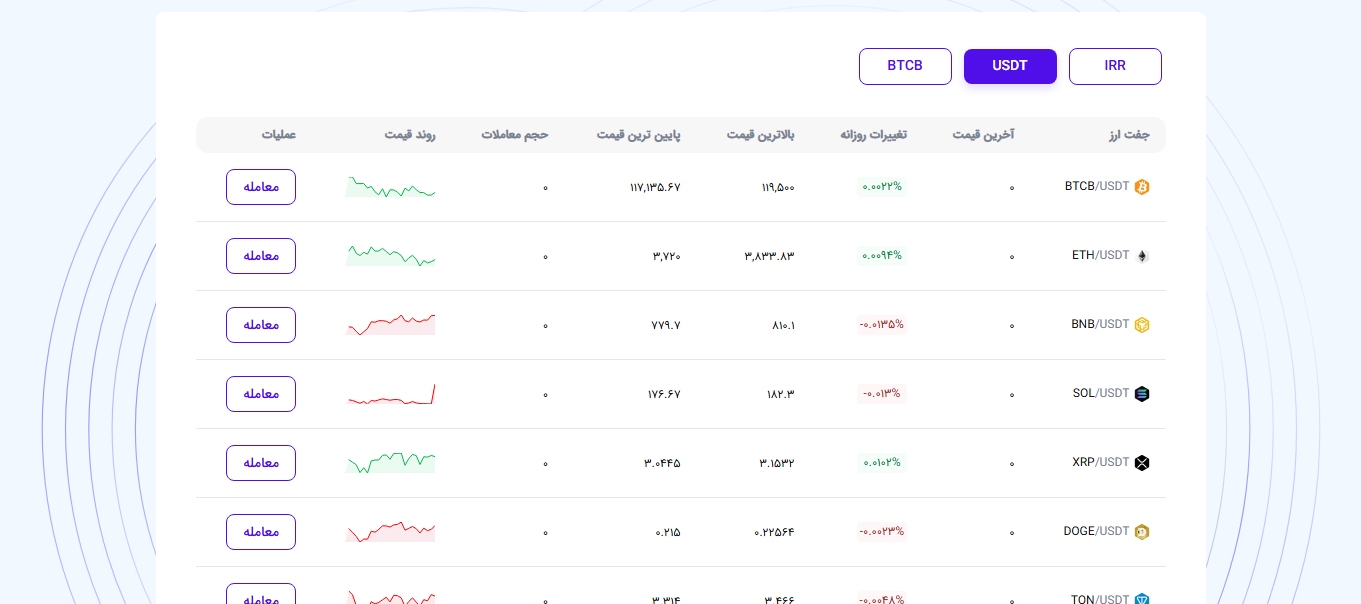Image resolution: width=1361 pixels, height=604 pixels.
Task: Select the XRP/USDT highest price value
Action: pyautogui.click(x=777, y=463)
